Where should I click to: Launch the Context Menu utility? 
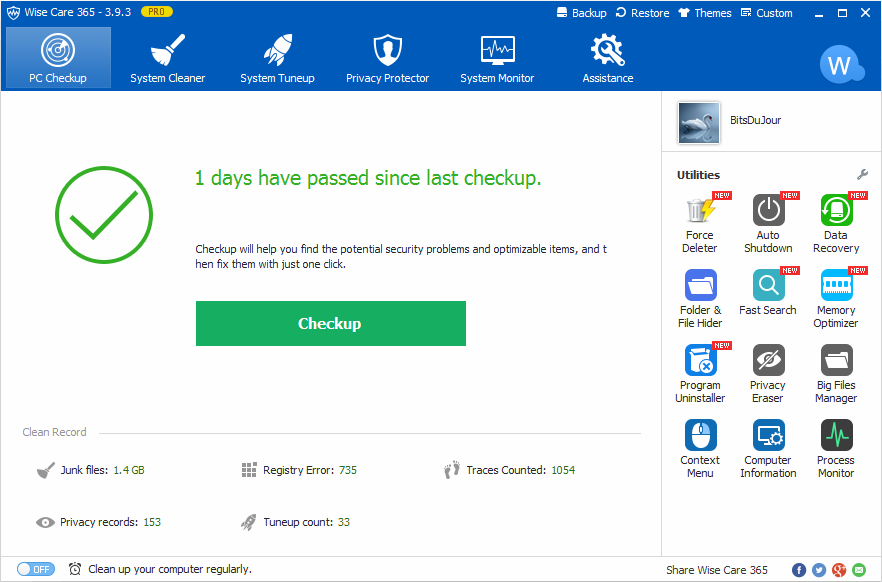tap(700, 448)
